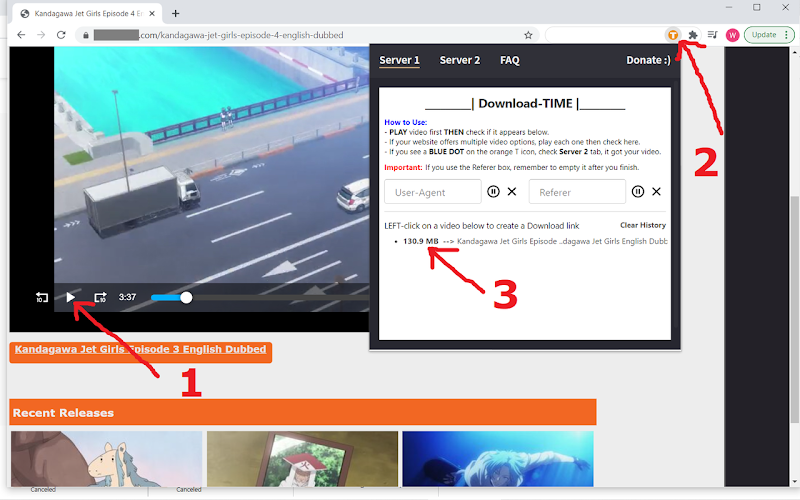The image size is (800, 500).
Task: Toggle the pause icon beside Referer
Action: point(638,191)
